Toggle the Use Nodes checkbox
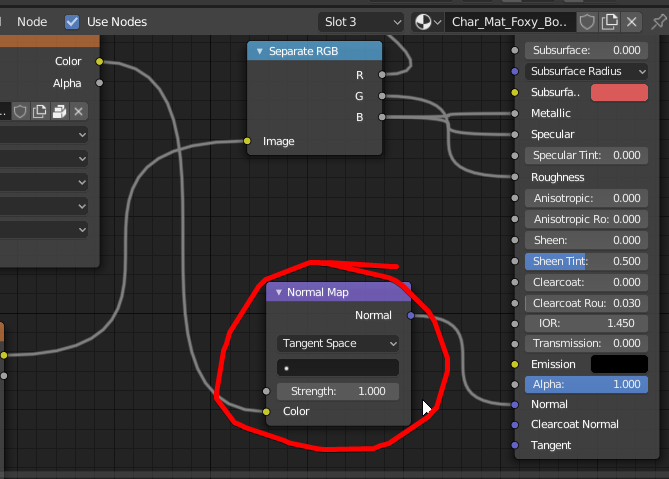Screen dimensions: 669x479 (x=72, y=22)
